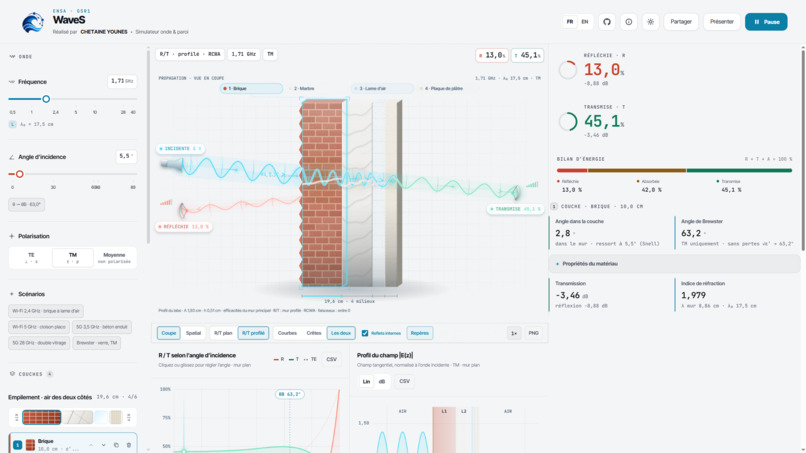Click the angle icon beside Angle d'incidence
Viewport: 806px width, 453px height.
tap(11, 157)
